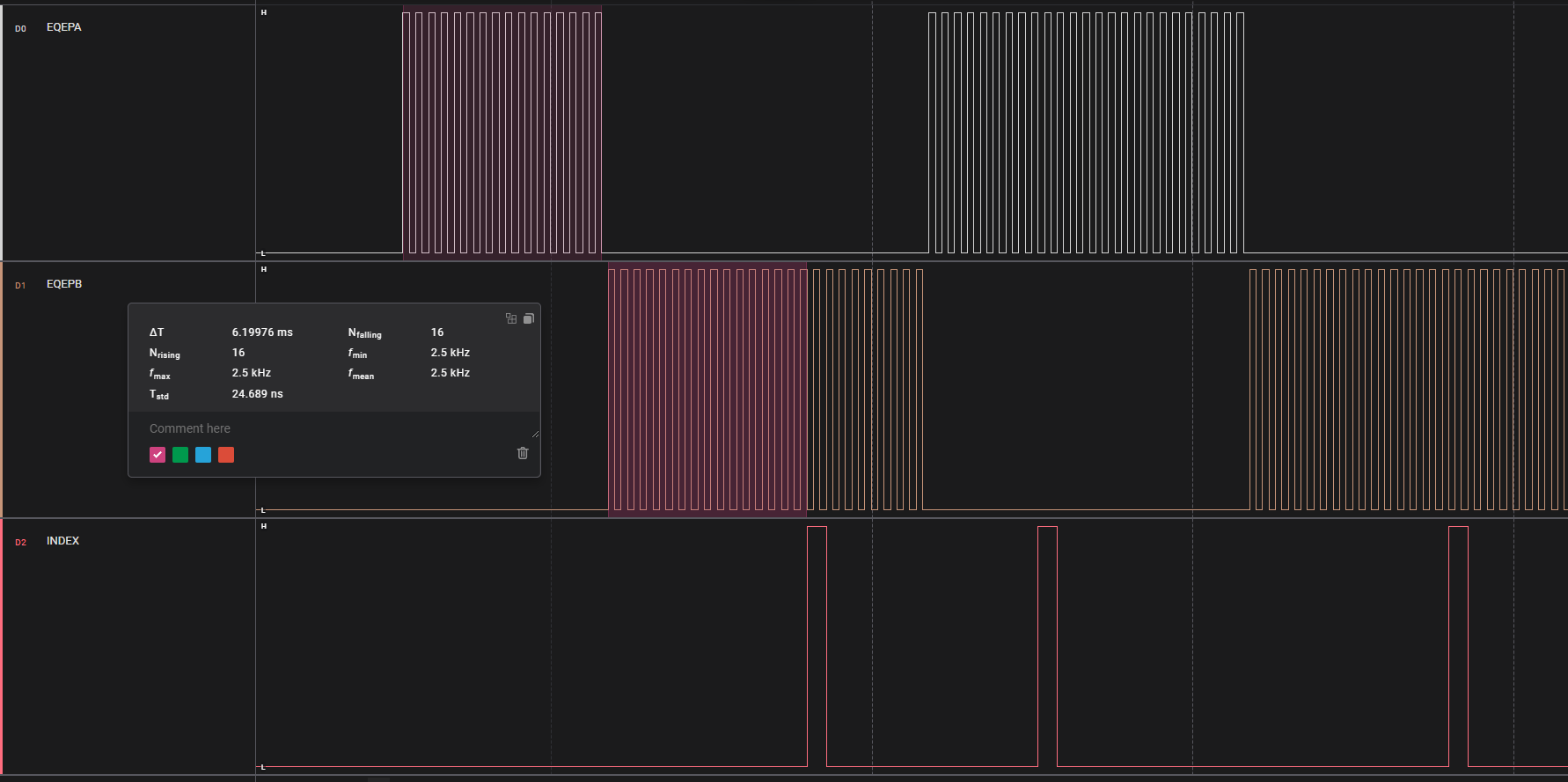Click the ΔT value 6.19976 ms

tap(262, 333)
